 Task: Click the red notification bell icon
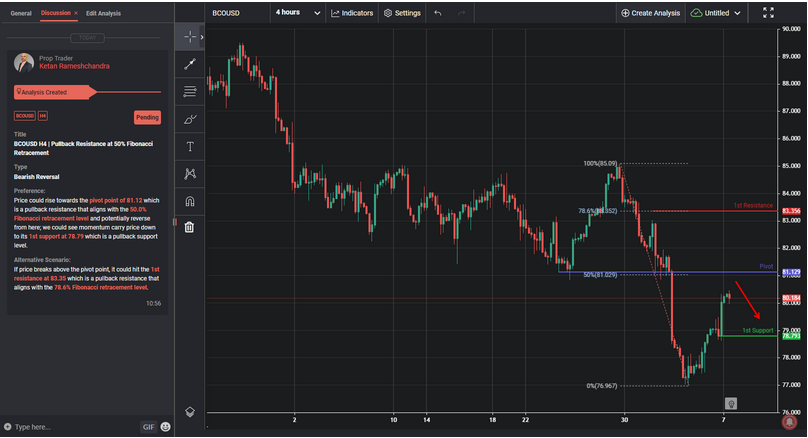coord(788,421)
